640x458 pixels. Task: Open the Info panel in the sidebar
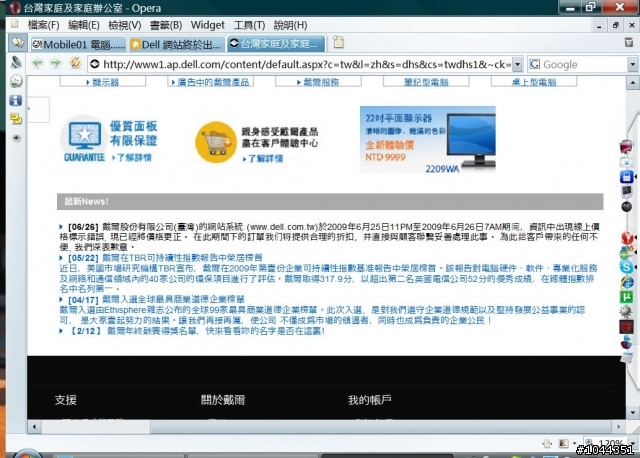point(16,100)
